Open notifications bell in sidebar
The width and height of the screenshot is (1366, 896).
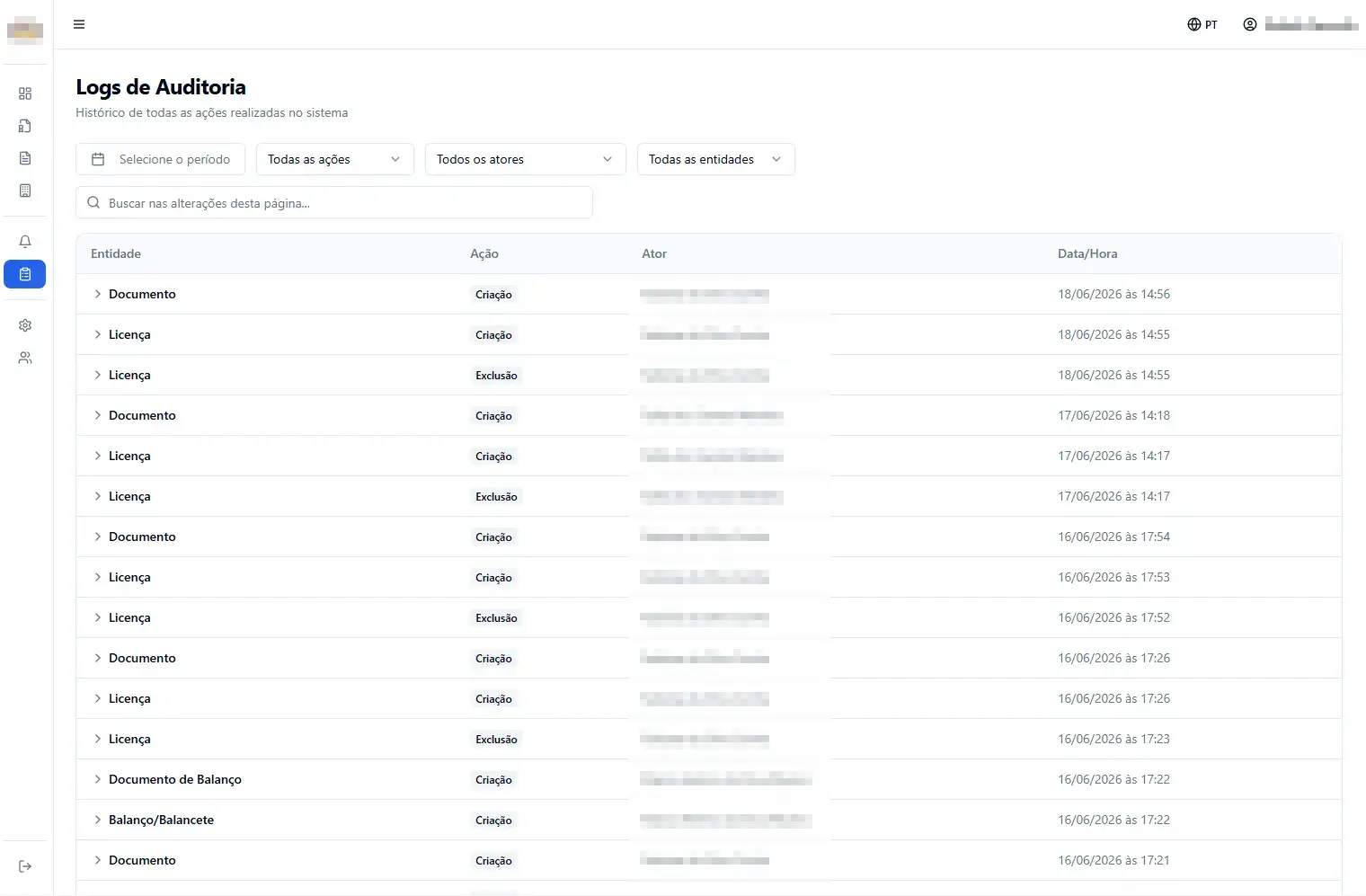coord(25,242)
